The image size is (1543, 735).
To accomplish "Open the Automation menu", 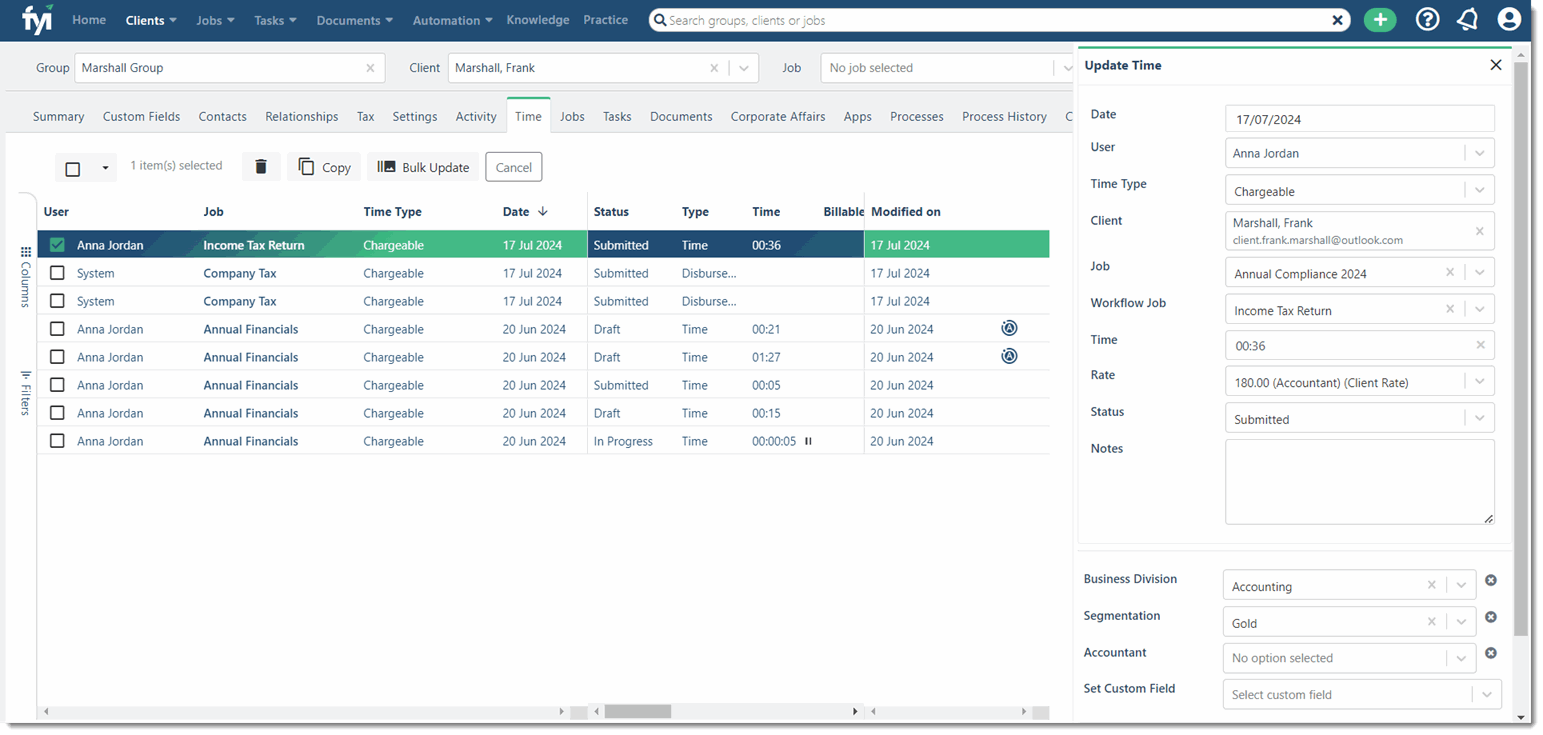I will (453, 20).
